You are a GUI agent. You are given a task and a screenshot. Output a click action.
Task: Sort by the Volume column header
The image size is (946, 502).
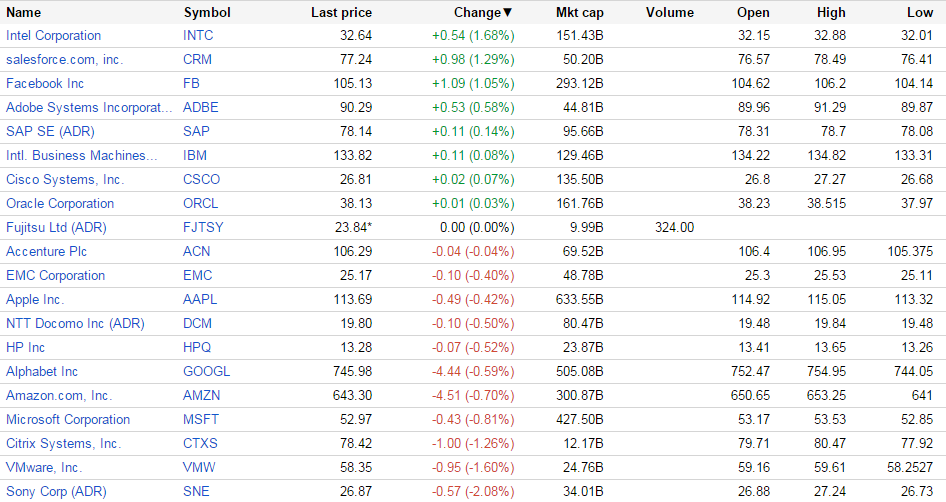(x=669, y=13)
